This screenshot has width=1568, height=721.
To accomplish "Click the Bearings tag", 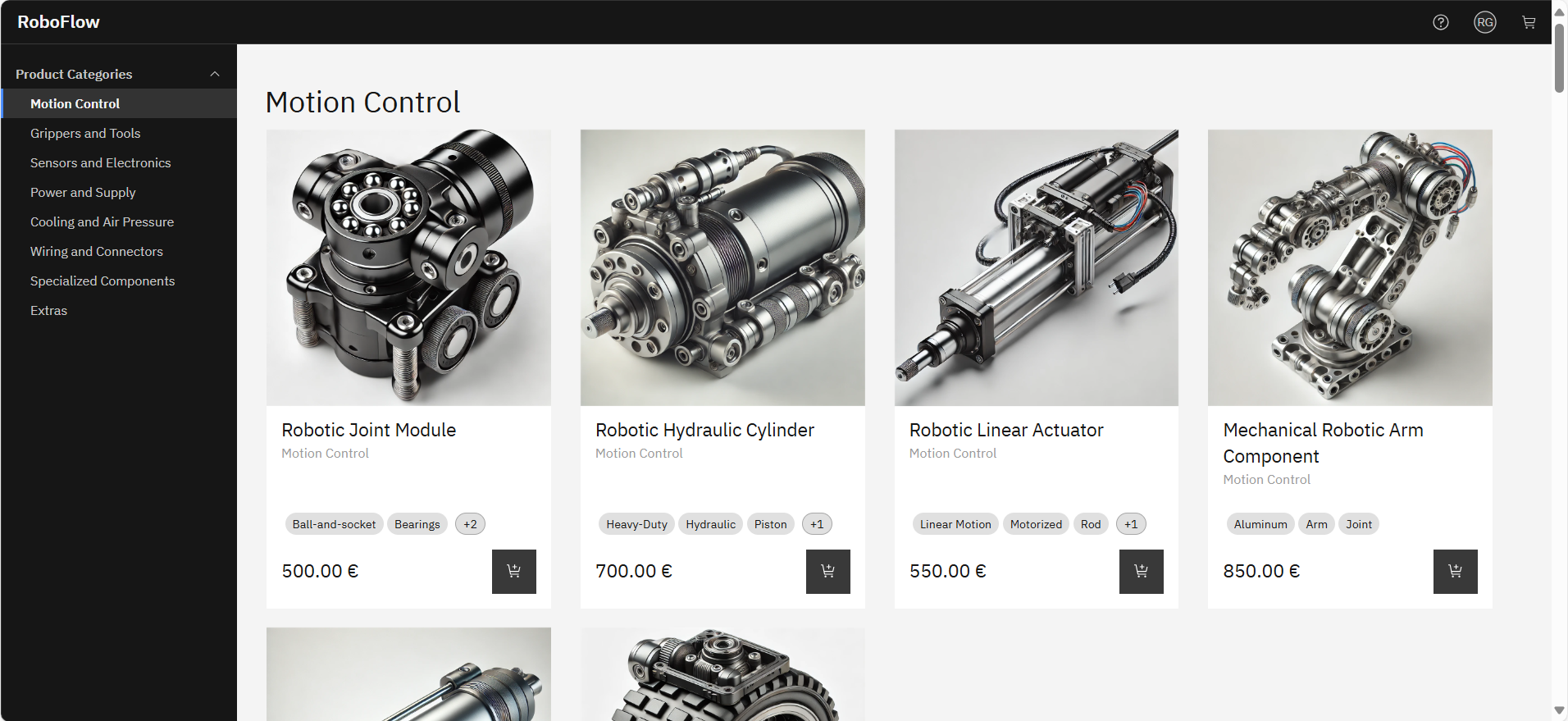I will point(417,524).
